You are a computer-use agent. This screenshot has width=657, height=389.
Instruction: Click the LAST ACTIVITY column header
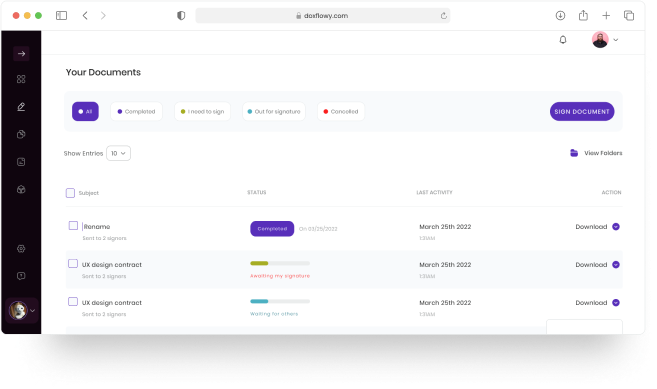[x=435, y=192]
